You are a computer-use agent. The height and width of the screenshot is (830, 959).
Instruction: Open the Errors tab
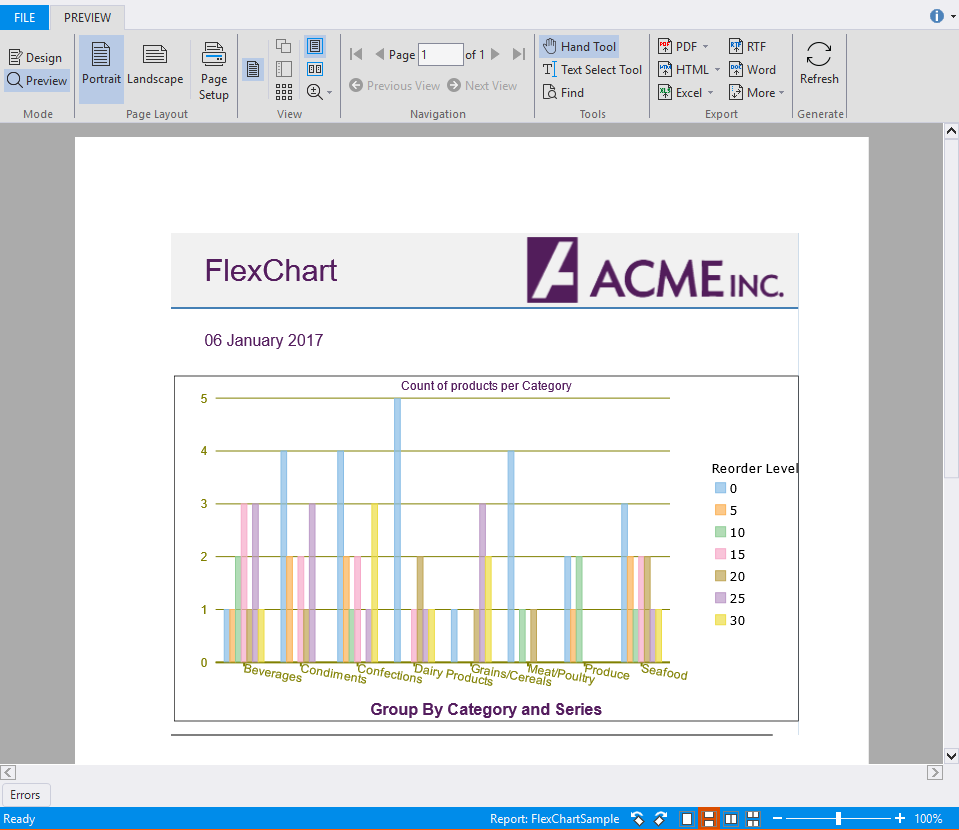coord(26,794)
